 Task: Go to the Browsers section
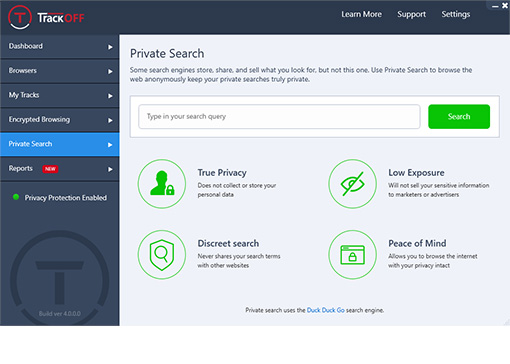click(60, 71)
